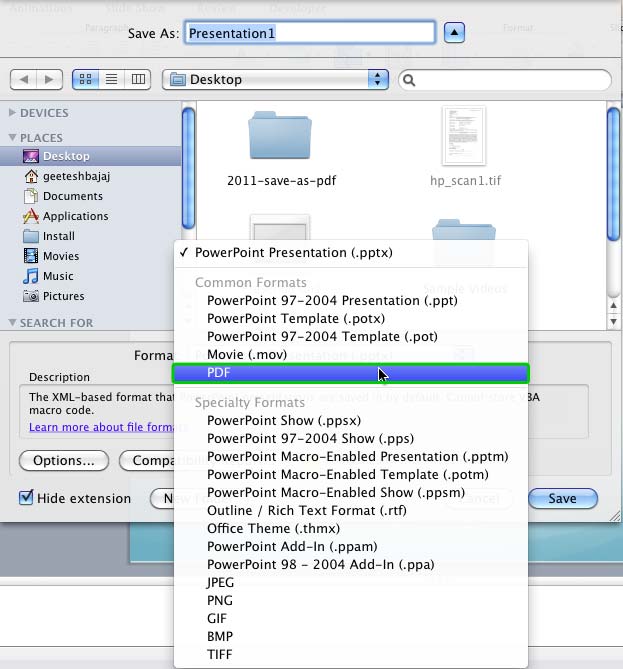The image size is (623, 669).
Task: Select the hp_scan1.tif file thumbnail
Action: click(x=464, y=136)
